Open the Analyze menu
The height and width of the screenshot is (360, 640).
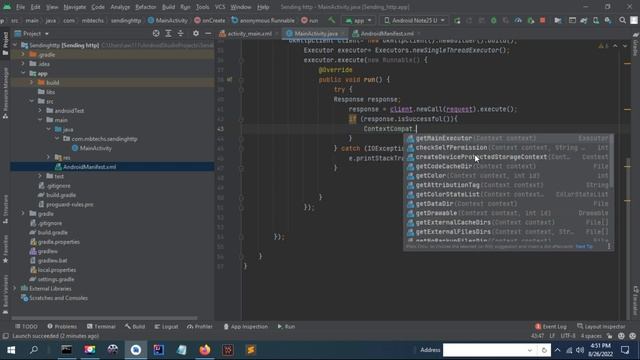(x=120, y=7)
